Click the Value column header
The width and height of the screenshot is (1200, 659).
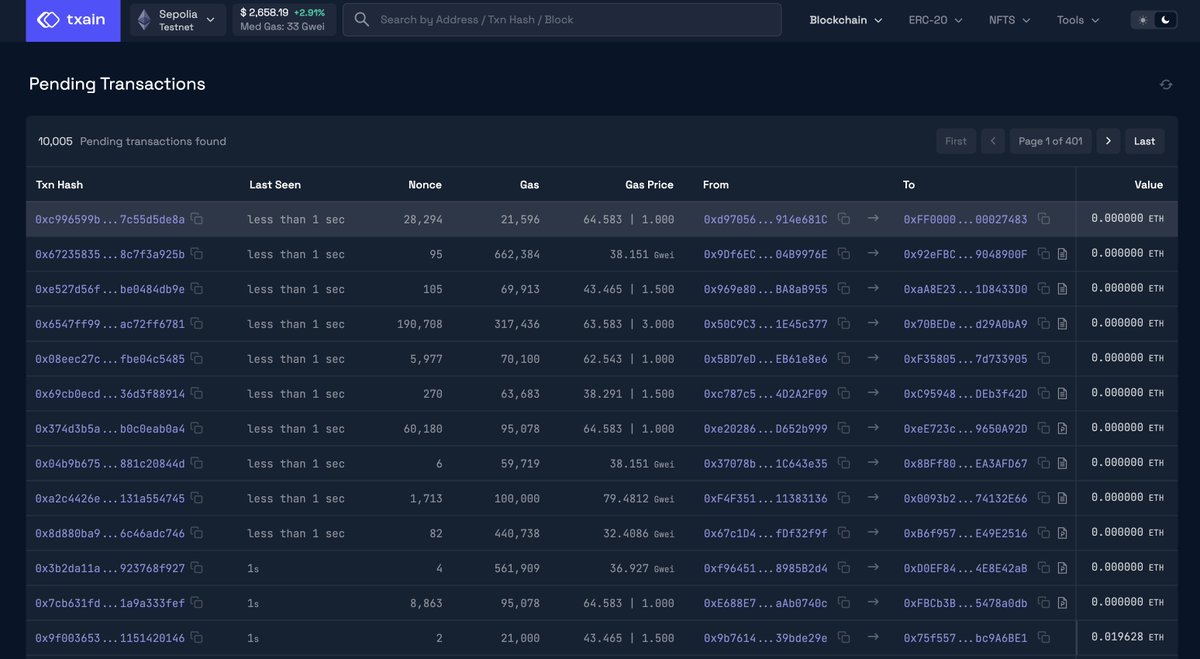pos(1149,185)
